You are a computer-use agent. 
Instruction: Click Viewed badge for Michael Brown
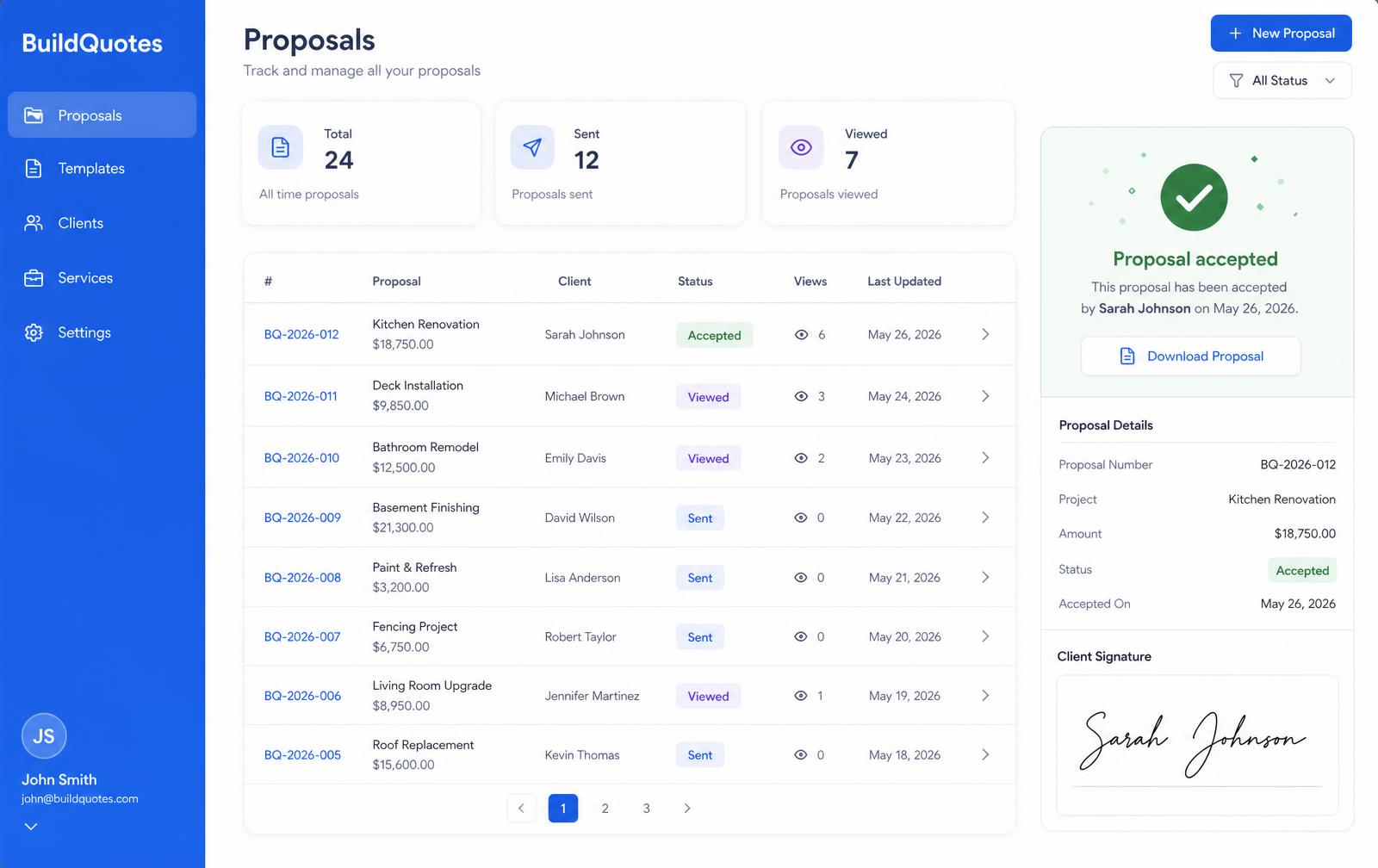(708, 397)
